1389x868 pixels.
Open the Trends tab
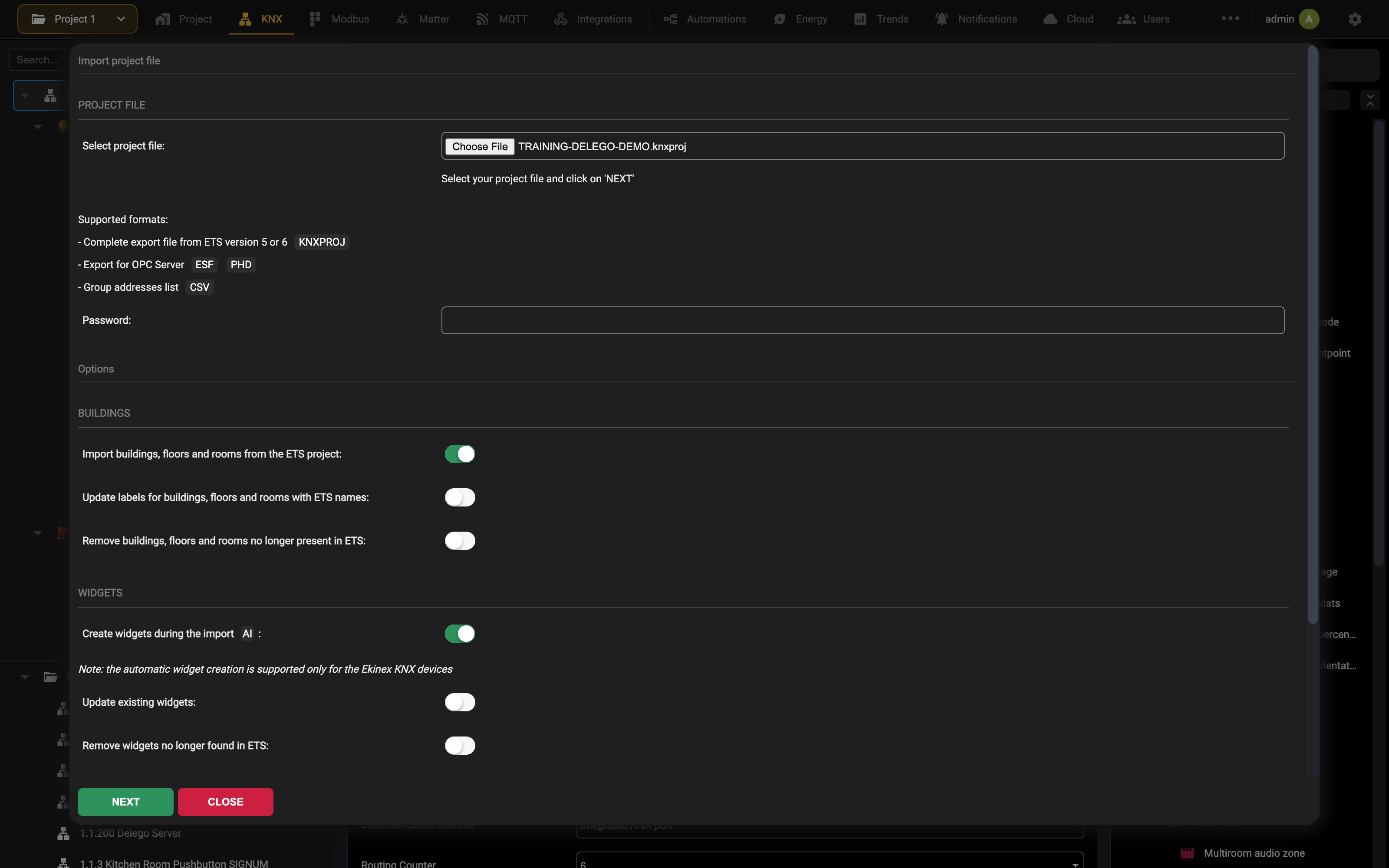tap(881, 19)
